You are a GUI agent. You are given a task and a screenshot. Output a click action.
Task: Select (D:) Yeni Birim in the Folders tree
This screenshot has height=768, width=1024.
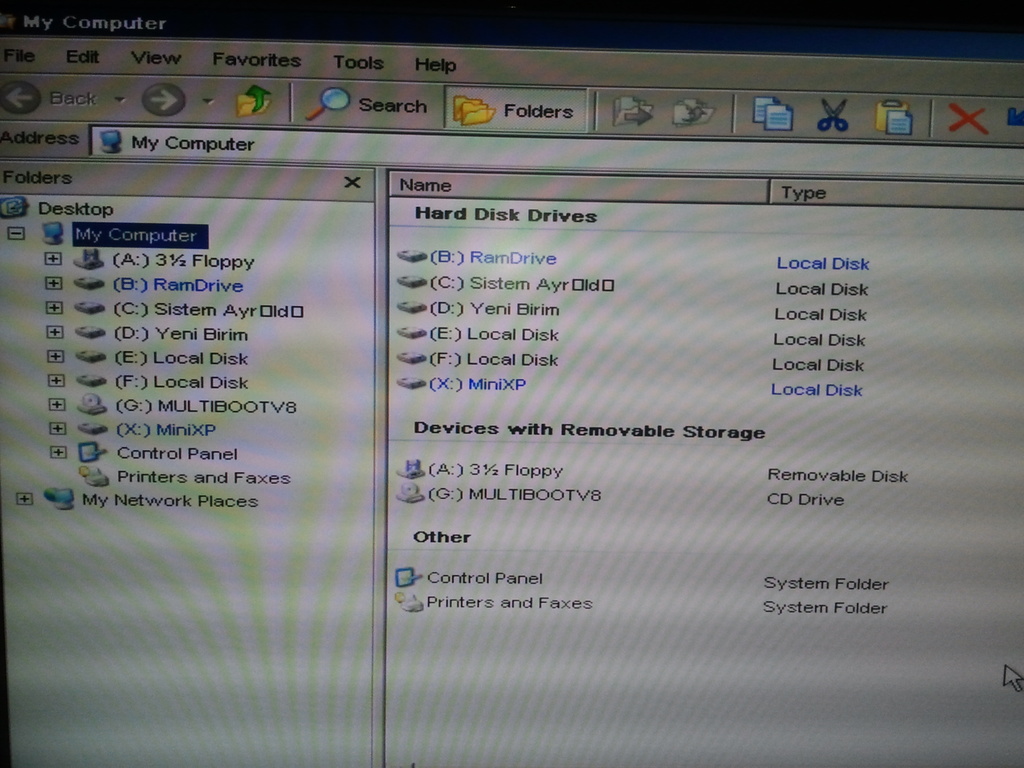(181, 334)
